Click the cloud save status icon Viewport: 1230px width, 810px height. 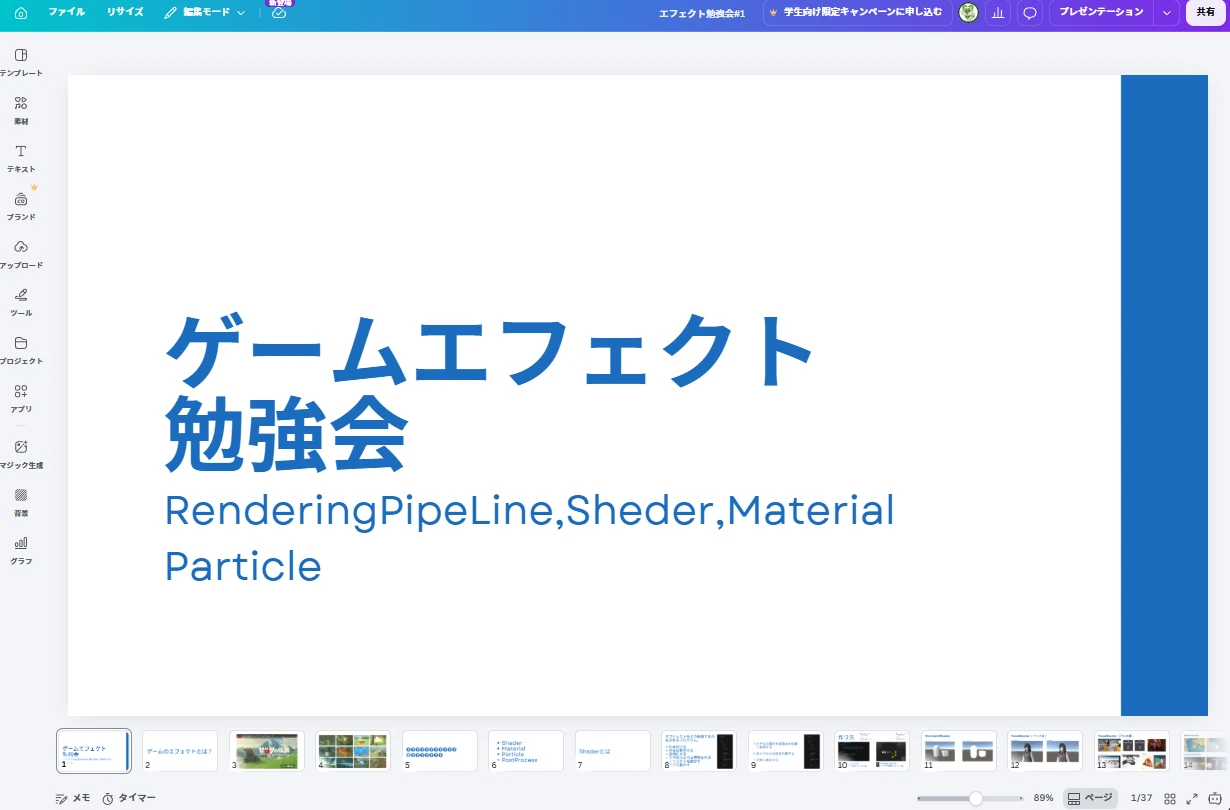(279, 13)
